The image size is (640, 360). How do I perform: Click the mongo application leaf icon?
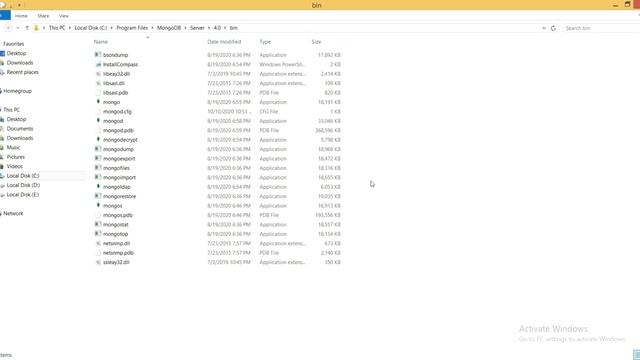click(x=98, y=102)
